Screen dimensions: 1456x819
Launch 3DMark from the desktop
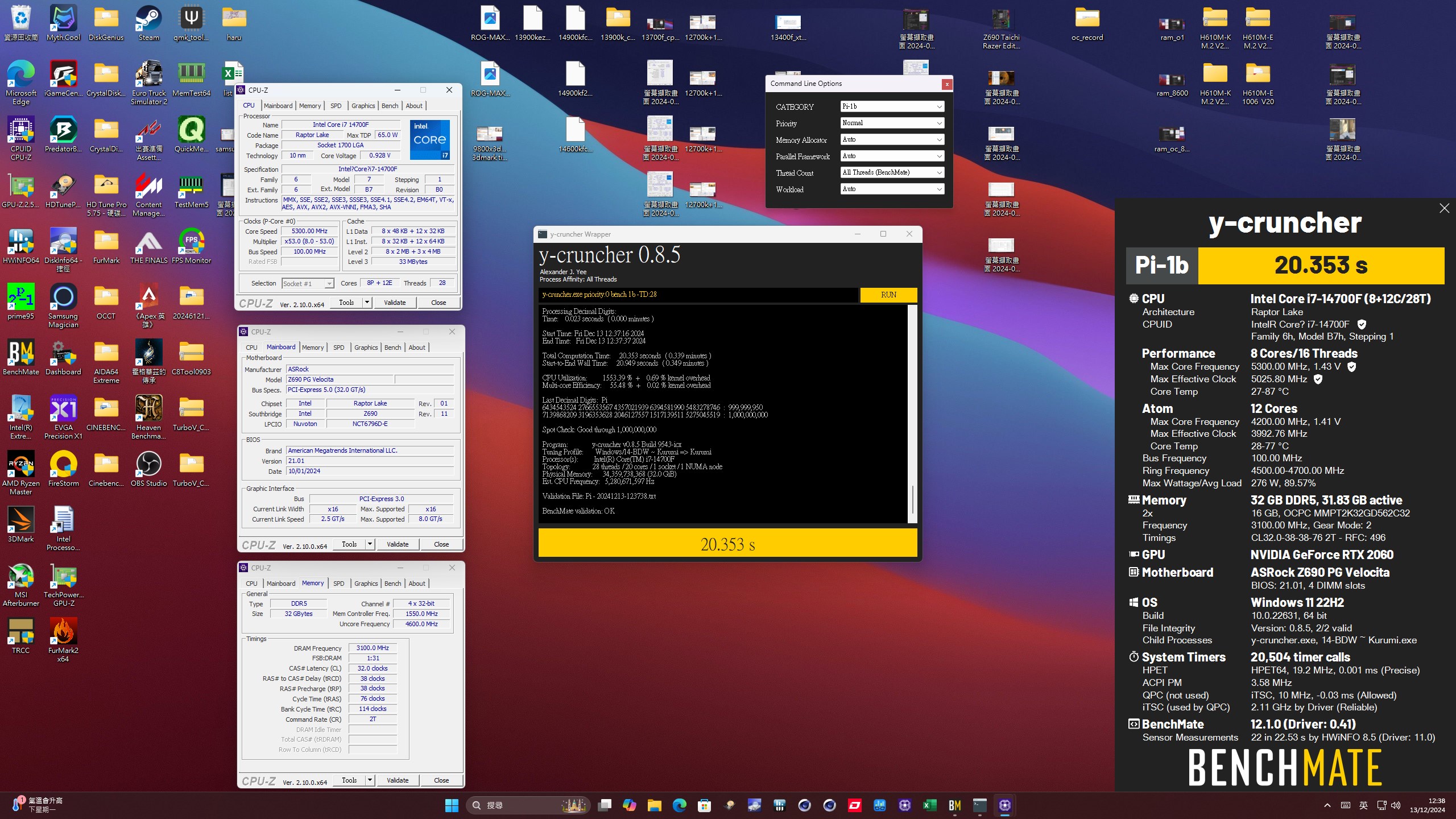(21, 524)
